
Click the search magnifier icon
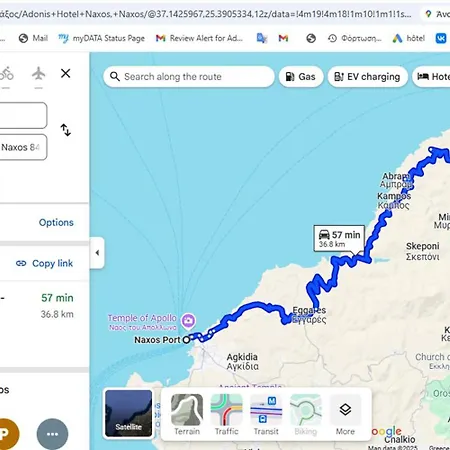pos(115,77)
